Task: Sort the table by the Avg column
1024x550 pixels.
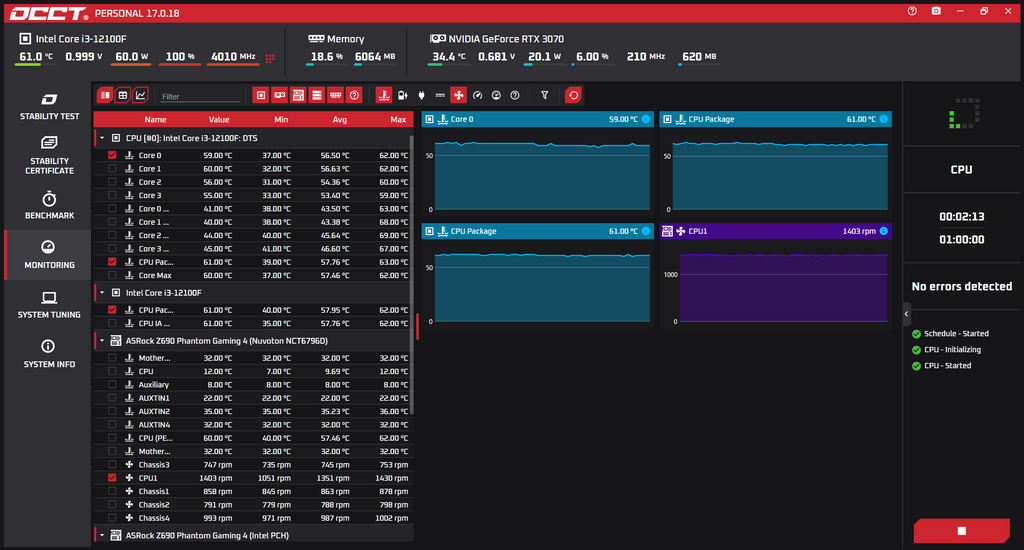Action: 340,120
